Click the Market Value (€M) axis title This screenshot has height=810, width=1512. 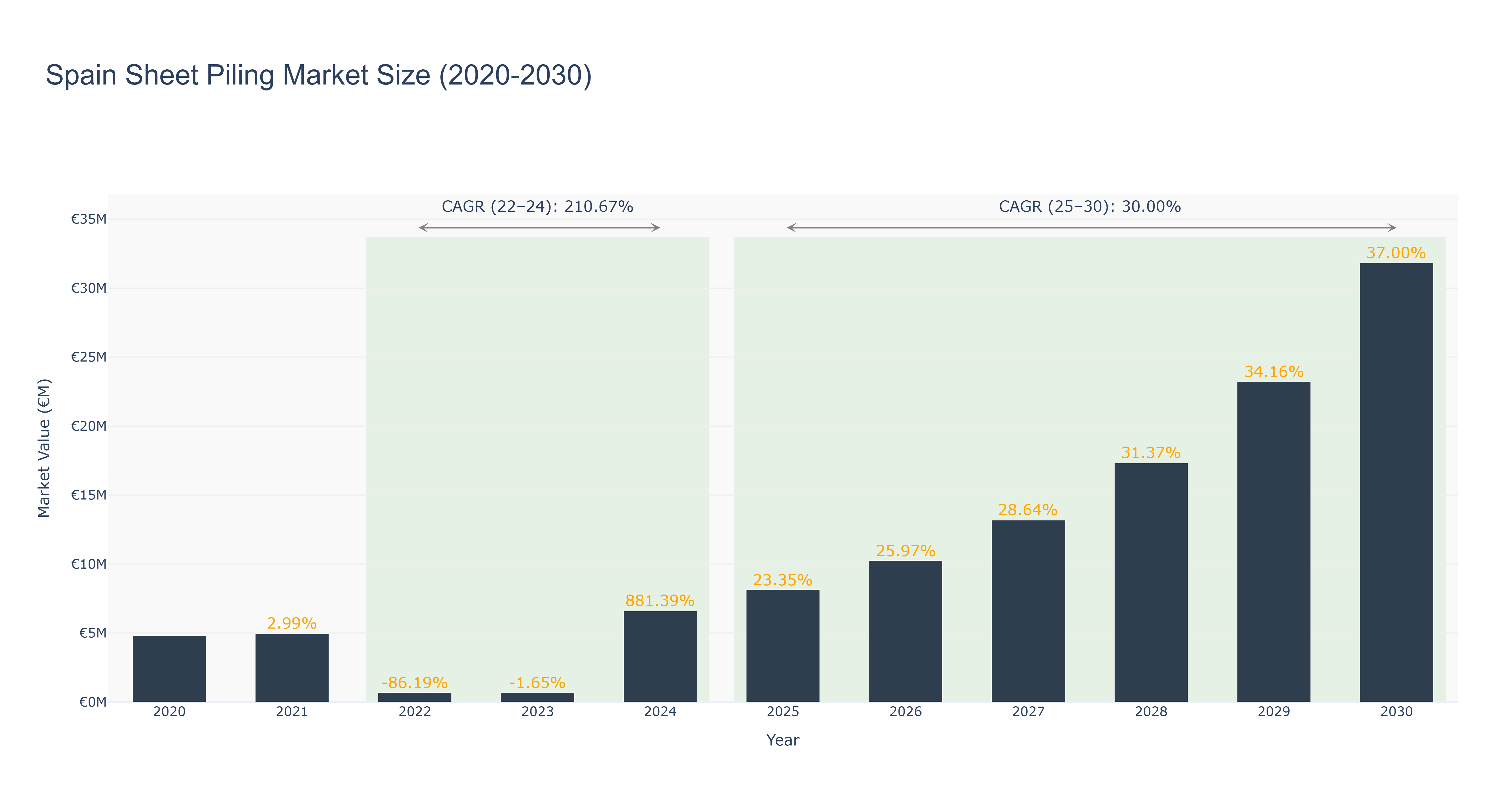(x=44, y=448)
